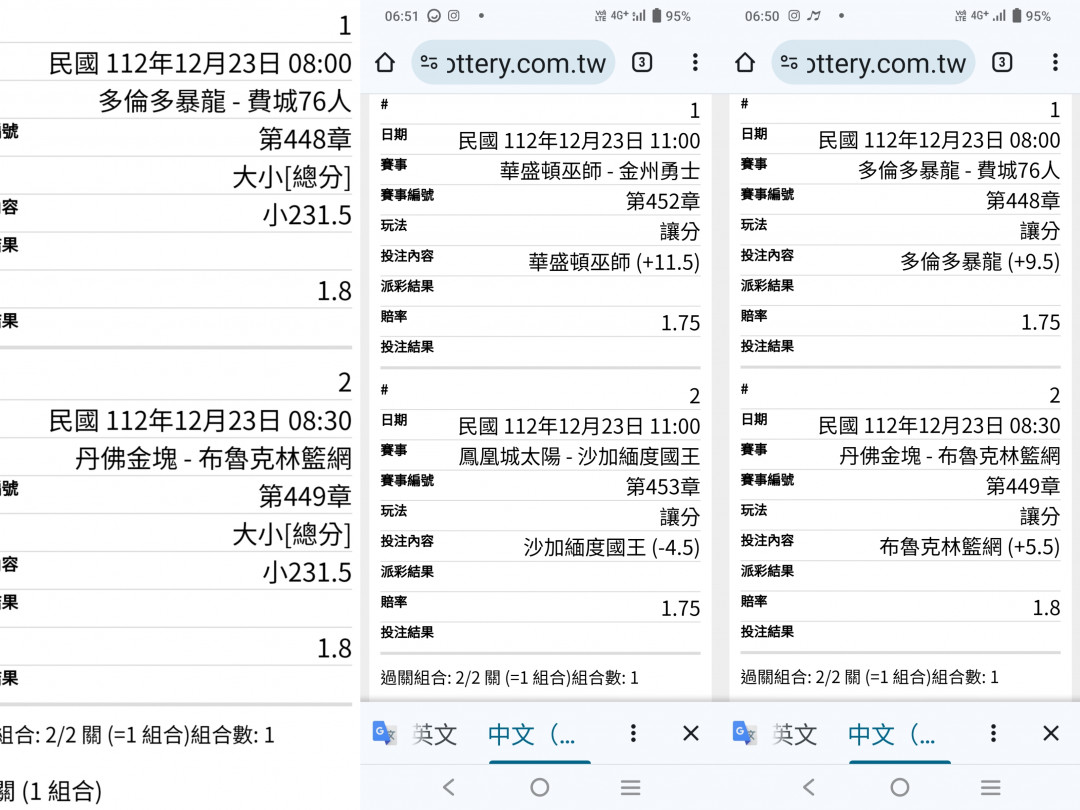Click middle phone date 民國 112年12月23日 11:00 of entry 1
1080x810 pixels.
579,141
